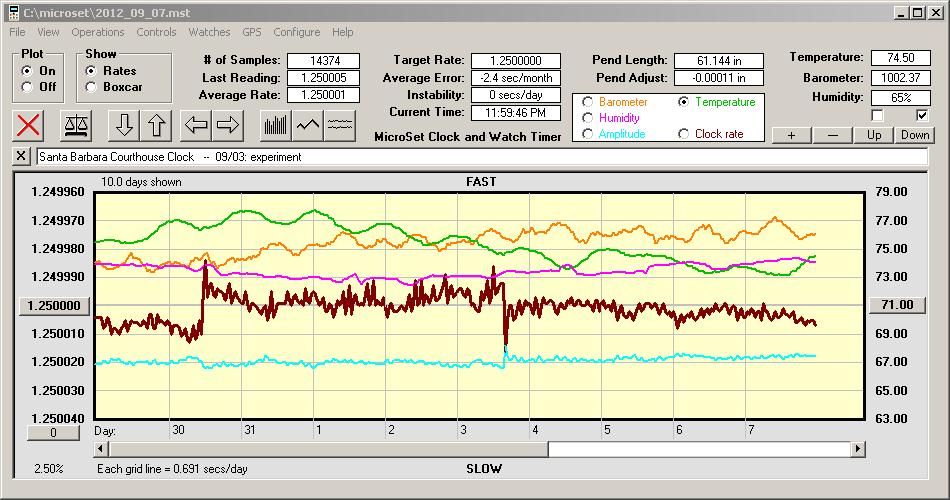Screen dimensions: 950x500
Task: Select the wavy multi-line graph icon
Action: (339, 125)
